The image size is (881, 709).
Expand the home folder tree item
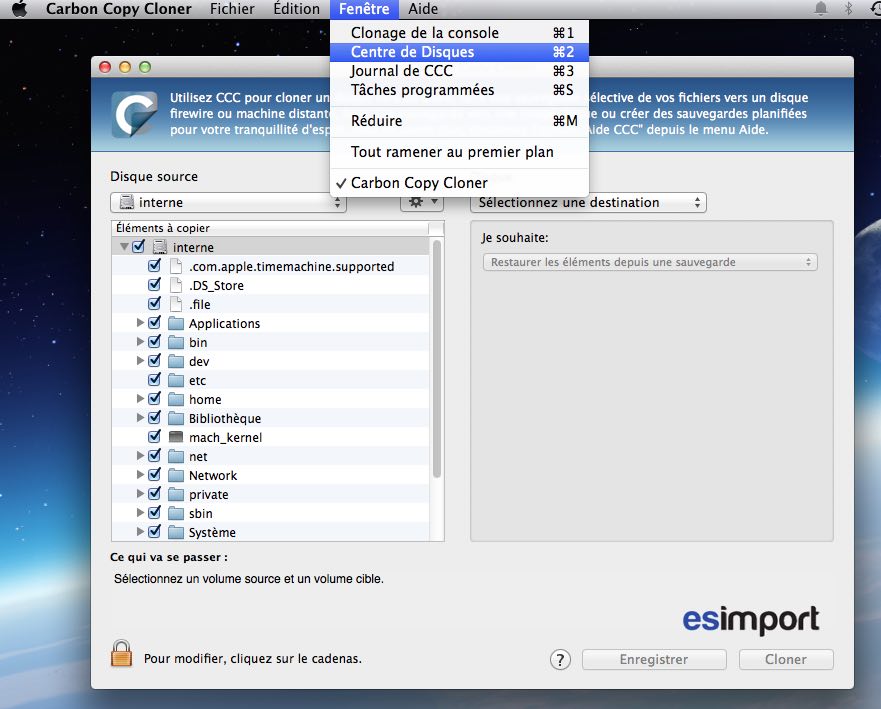tap(141, 399)
